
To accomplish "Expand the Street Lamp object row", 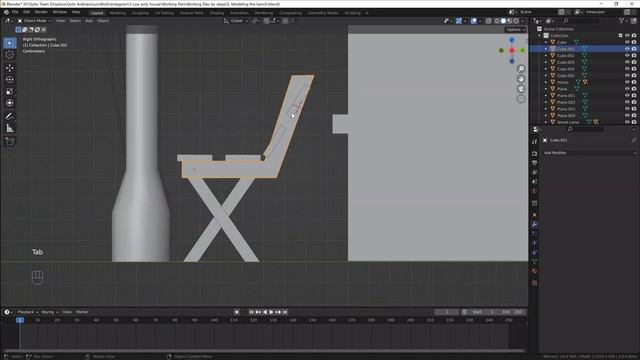I will [x=546, y=122].
